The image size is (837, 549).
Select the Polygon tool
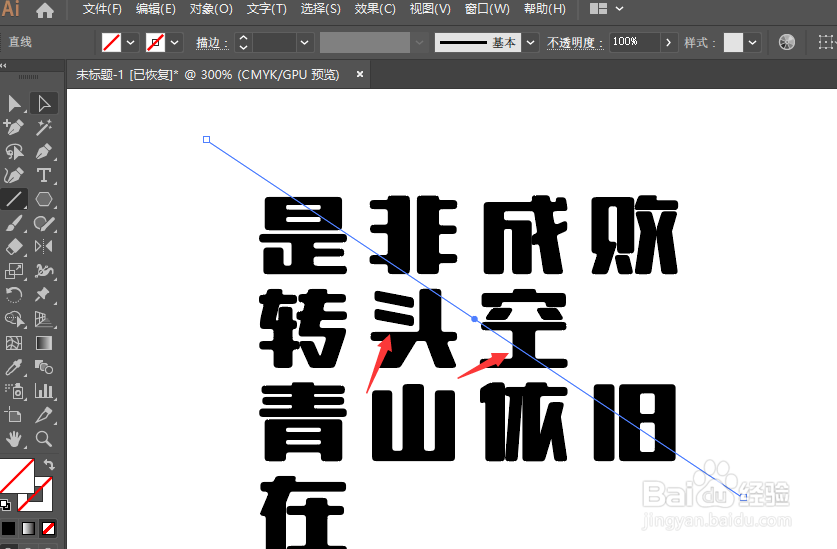[44, 199]
